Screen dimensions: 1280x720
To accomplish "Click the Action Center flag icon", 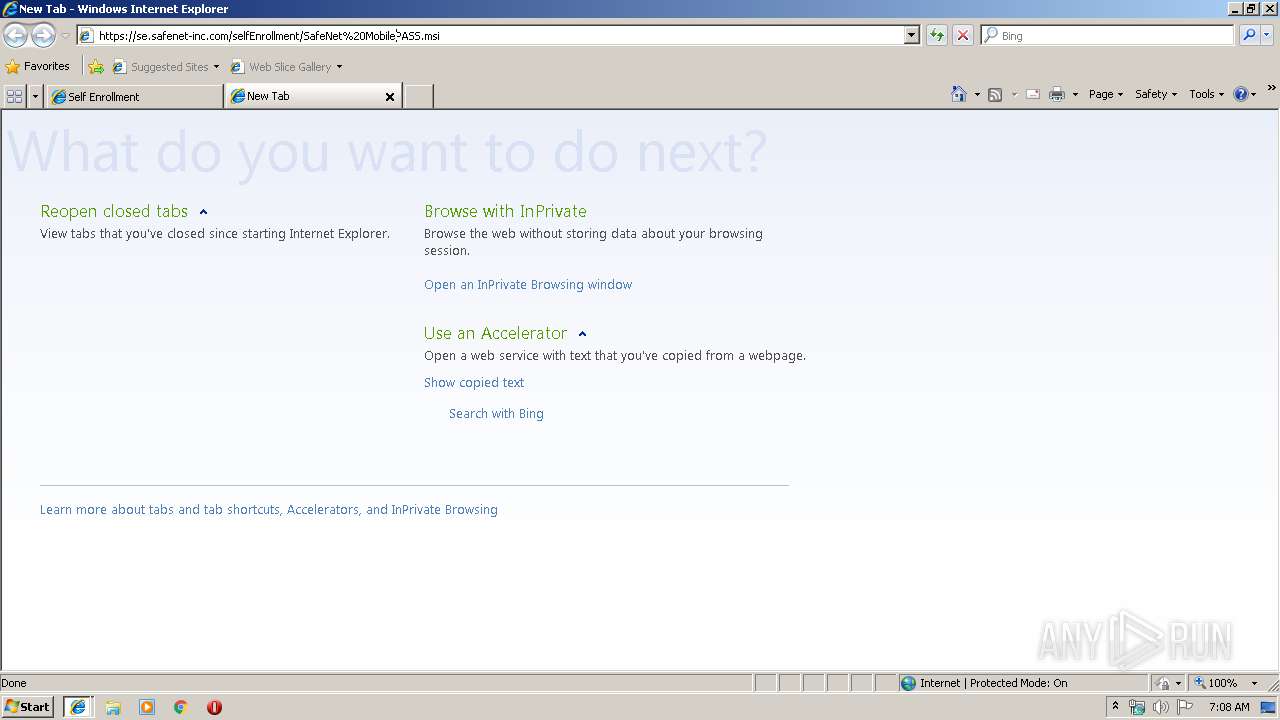I will (1185, 707).
